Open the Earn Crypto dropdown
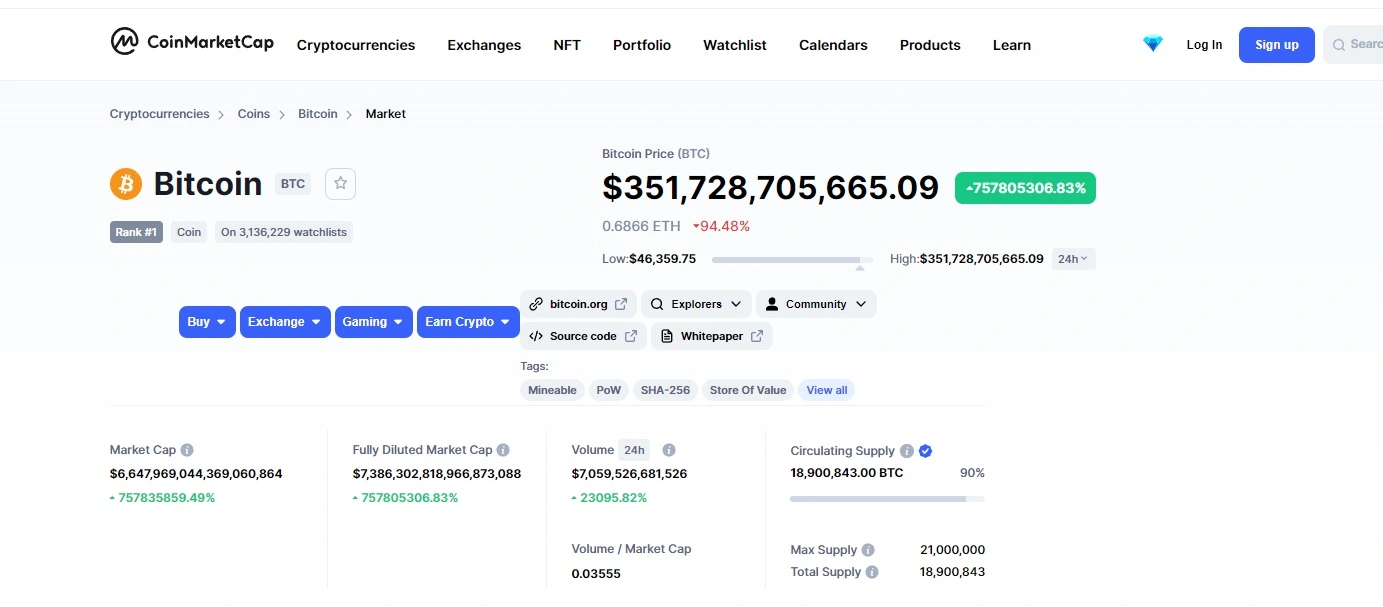 tap(468, 322)
